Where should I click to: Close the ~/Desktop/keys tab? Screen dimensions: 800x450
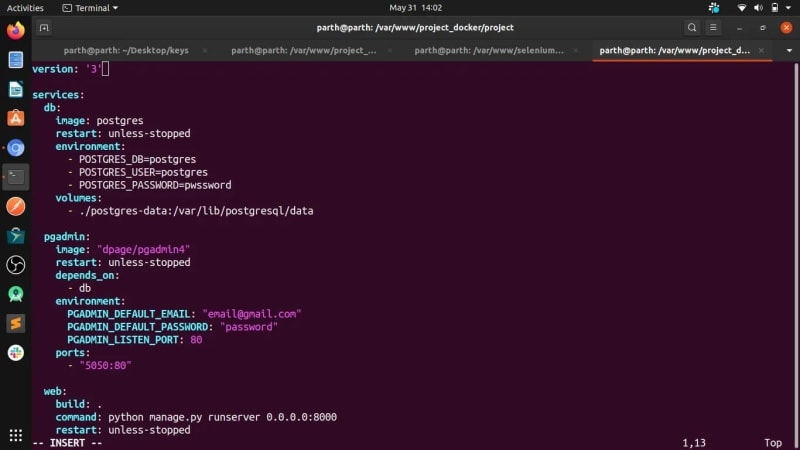coord(205,50)
